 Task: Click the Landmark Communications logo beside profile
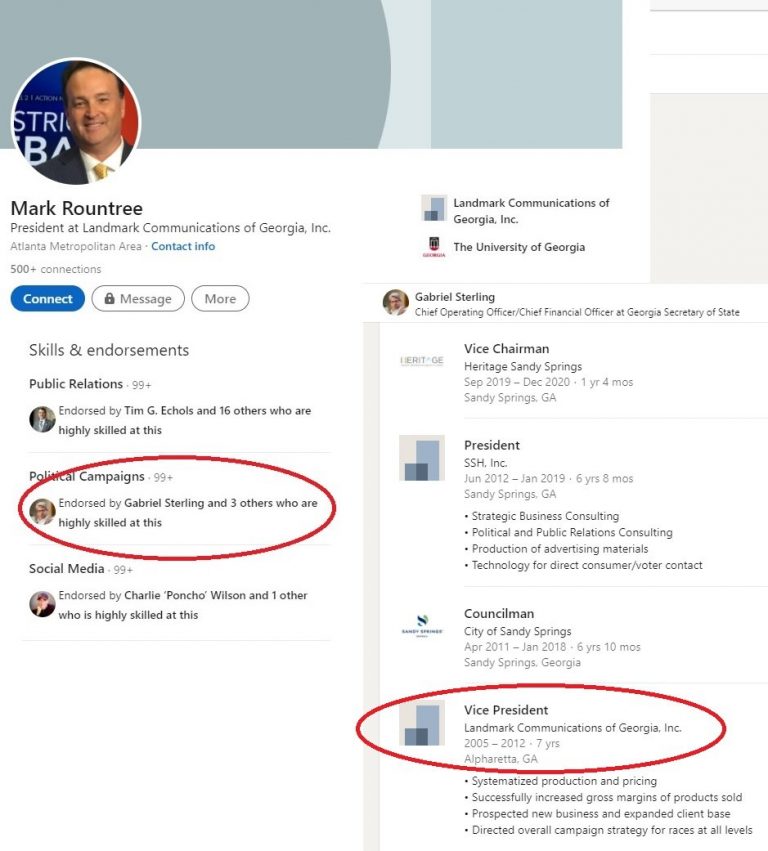pos(434,208)
